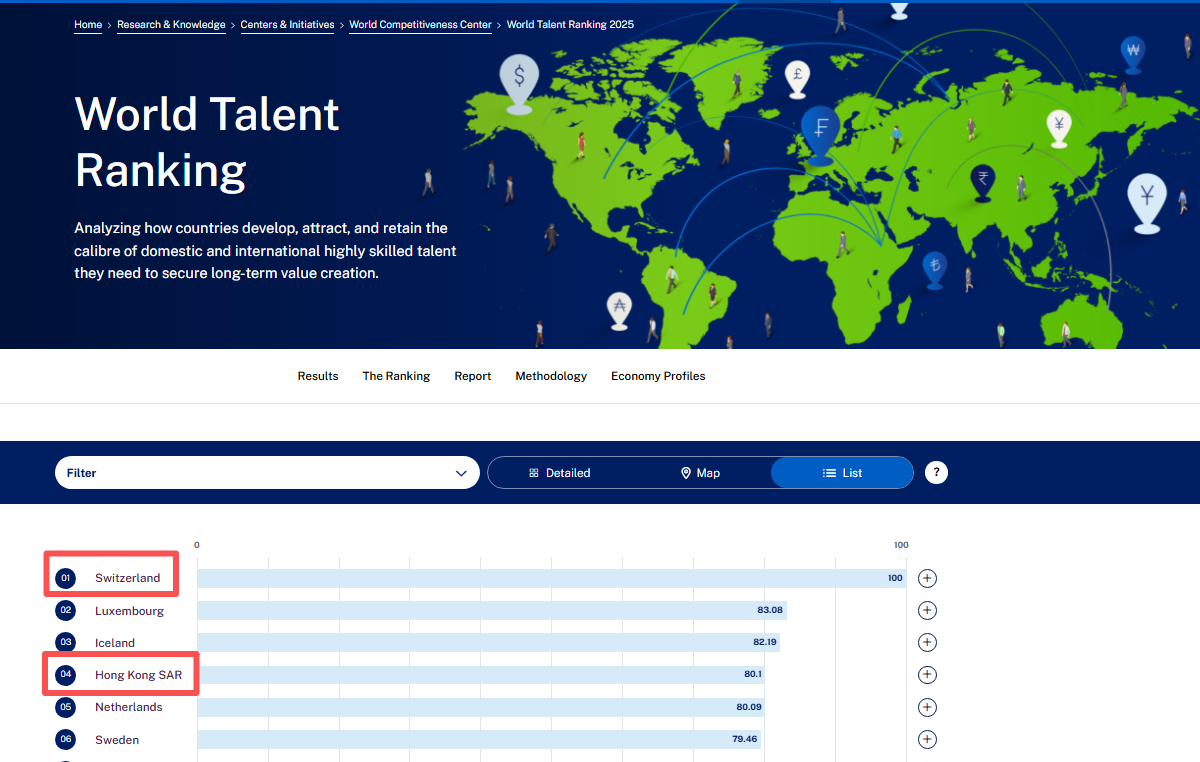
Task: Click the pound sterling map pin
Action: pyautogui.click(x=797, y=75)
